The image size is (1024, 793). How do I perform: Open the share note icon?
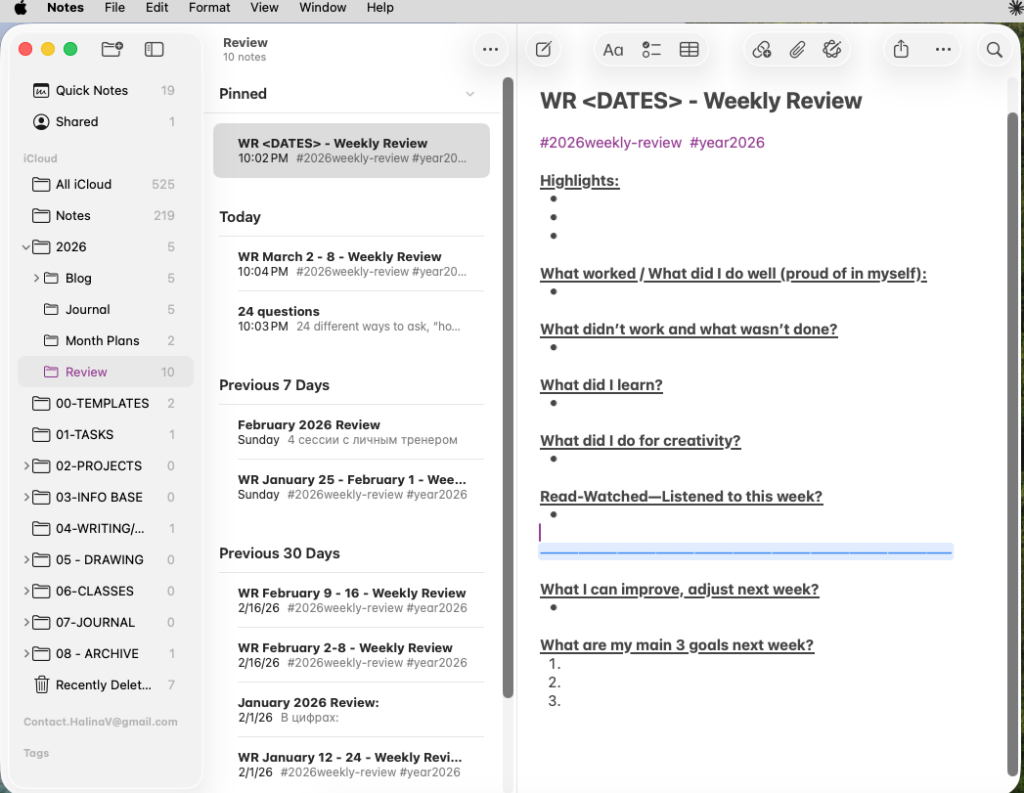(901, 49)
